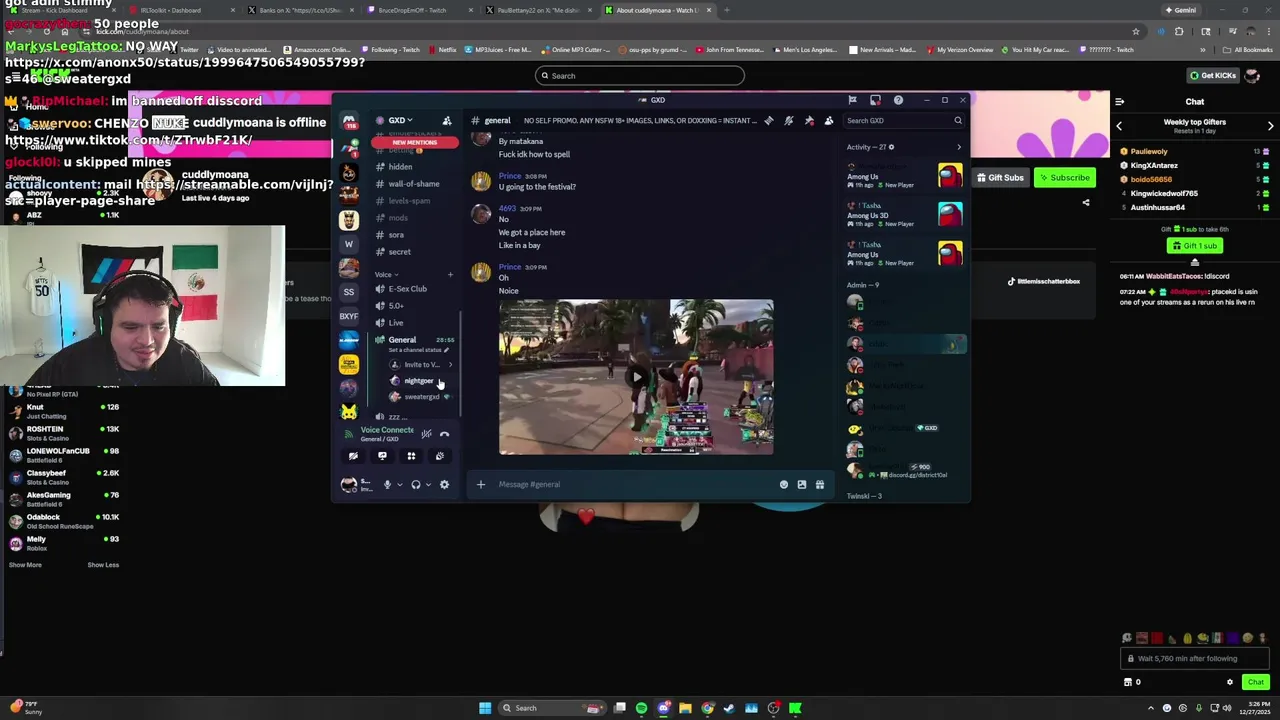
Task: Open the W server icon
Action: coord(349,244)
